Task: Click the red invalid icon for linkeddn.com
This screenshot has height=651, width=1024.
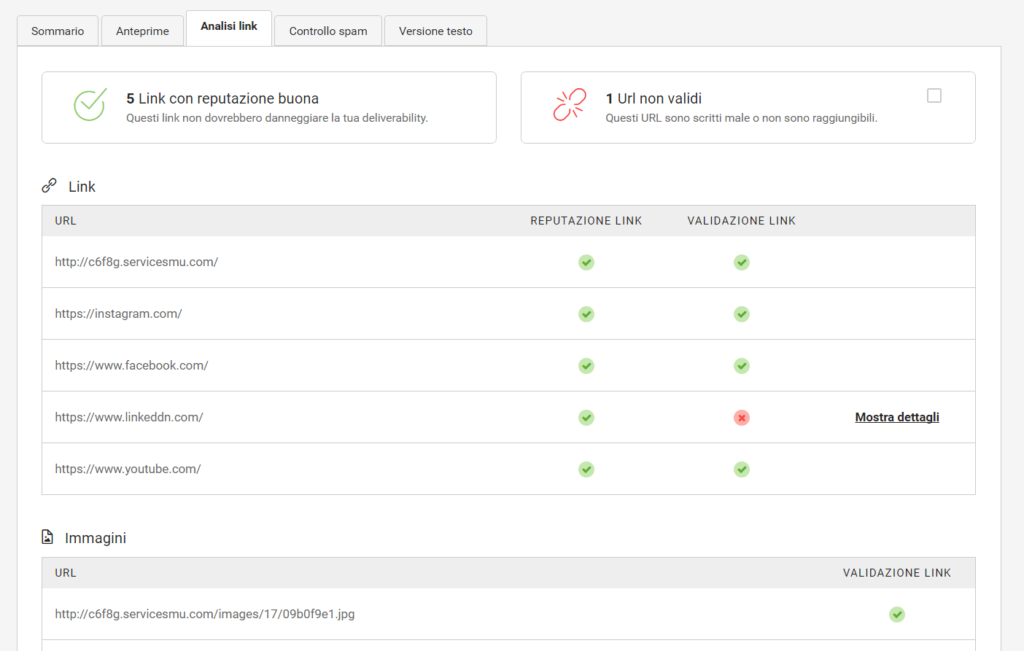Action: click(741, 417)
